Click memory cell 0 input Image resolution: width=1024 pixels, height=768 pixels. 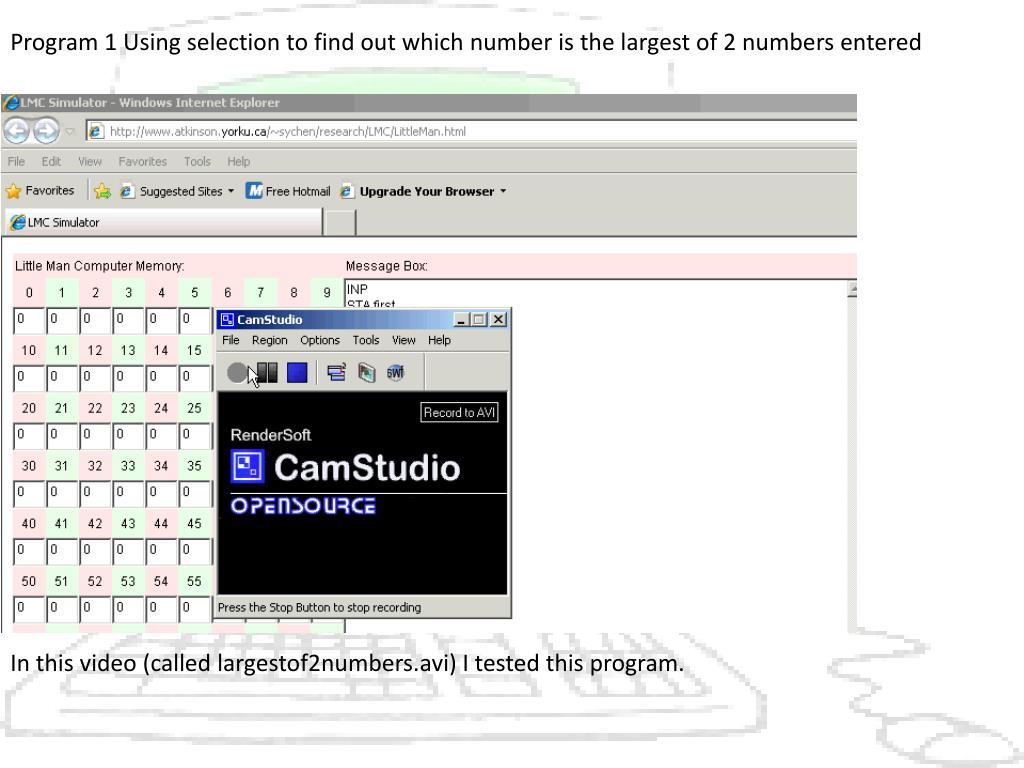(29, 320)
